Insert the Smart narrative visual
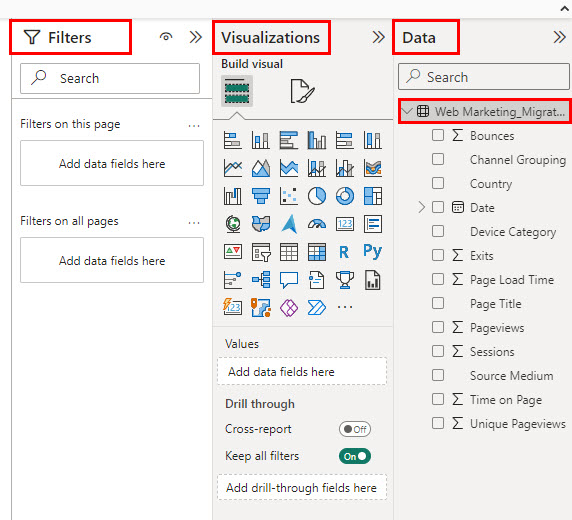572x520 pixels. [317, 280]
